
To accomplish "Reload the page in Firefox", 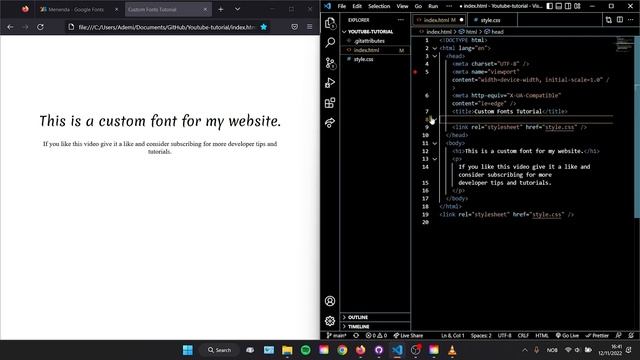I will 40,27.
